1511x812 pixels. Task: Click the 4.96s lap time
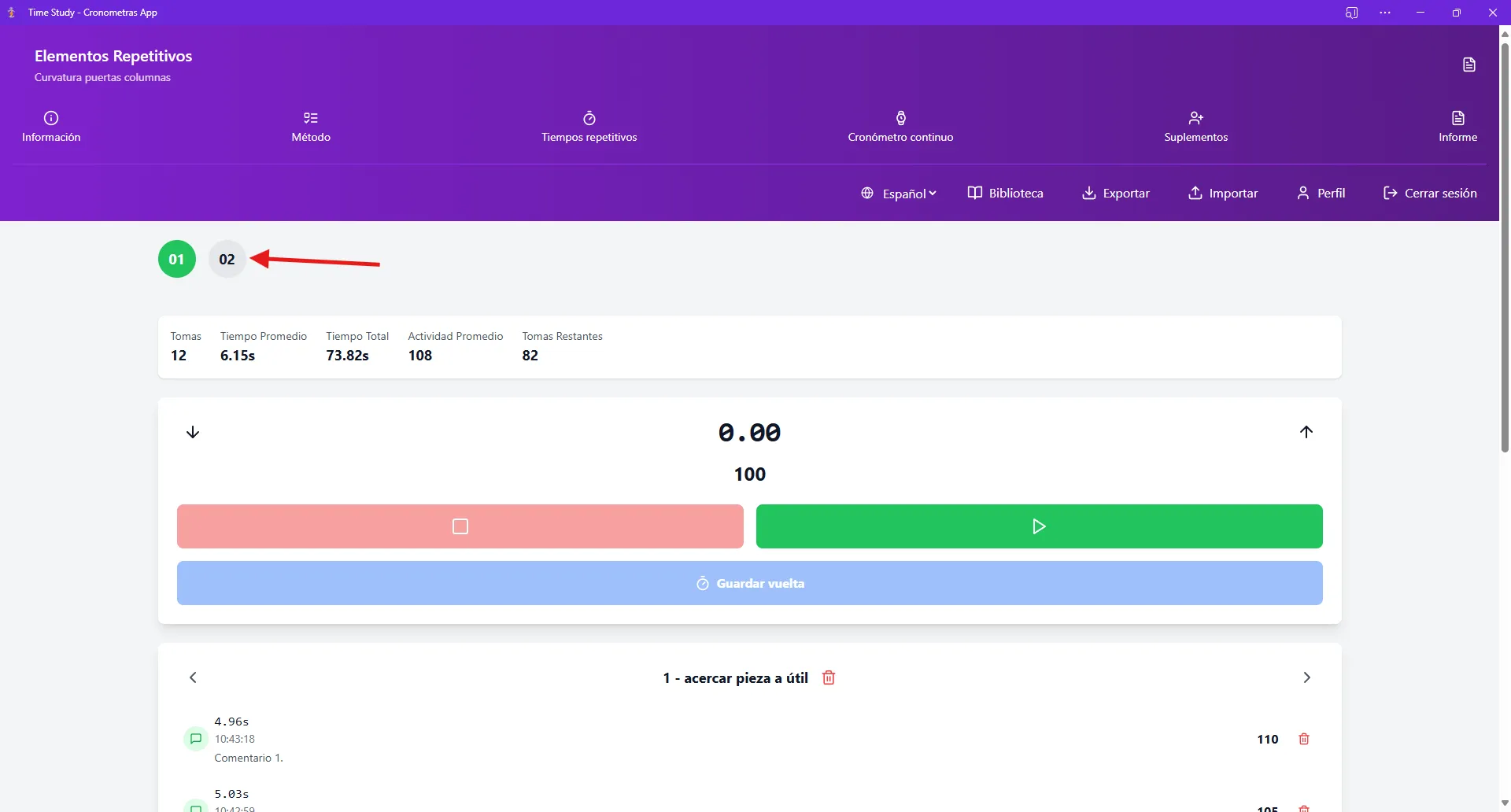point(231,722)
